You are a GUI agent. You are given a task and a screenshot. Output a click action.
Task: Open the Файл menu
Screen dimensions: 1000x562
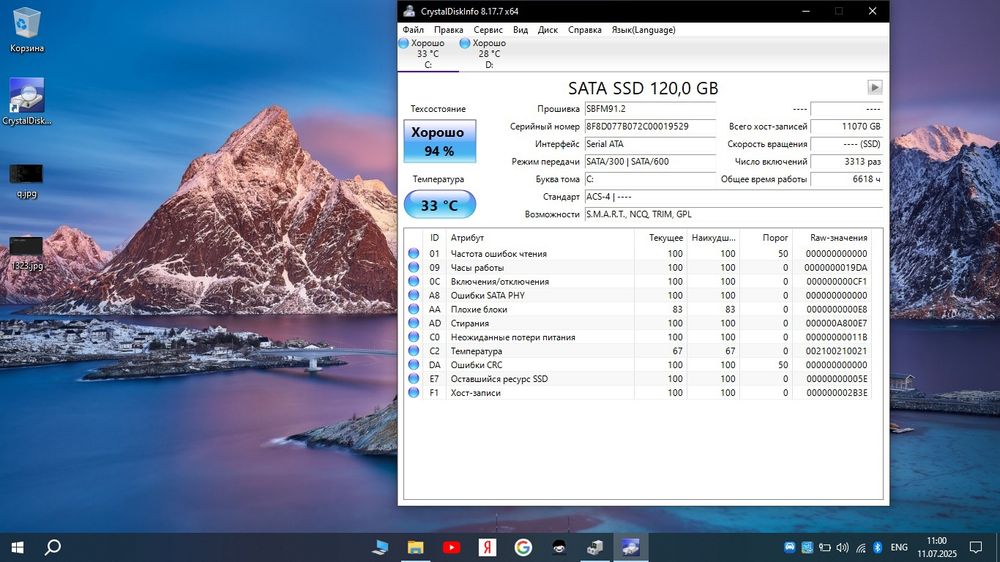413,30
